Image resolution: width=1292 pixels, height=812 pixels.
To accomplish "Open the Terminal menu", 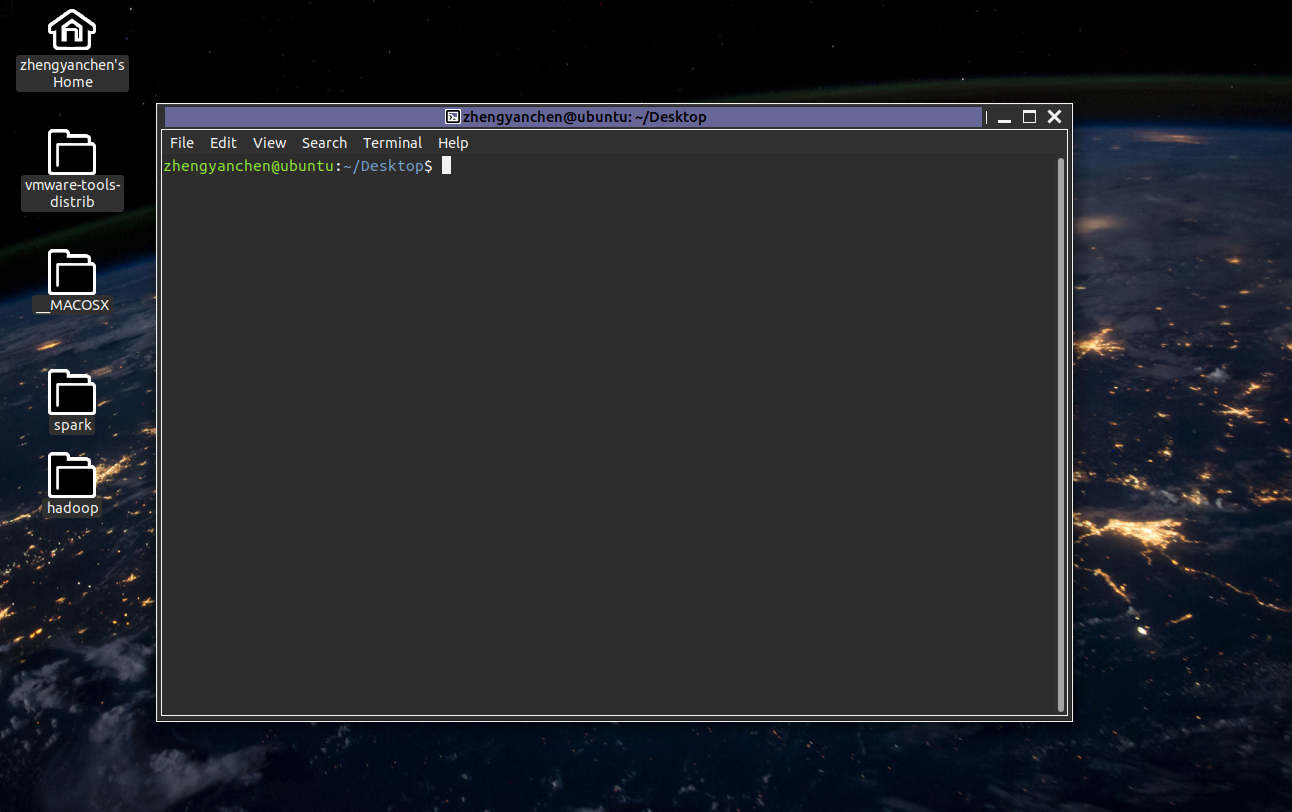I will pyautogui.click(x=392, y=143).
